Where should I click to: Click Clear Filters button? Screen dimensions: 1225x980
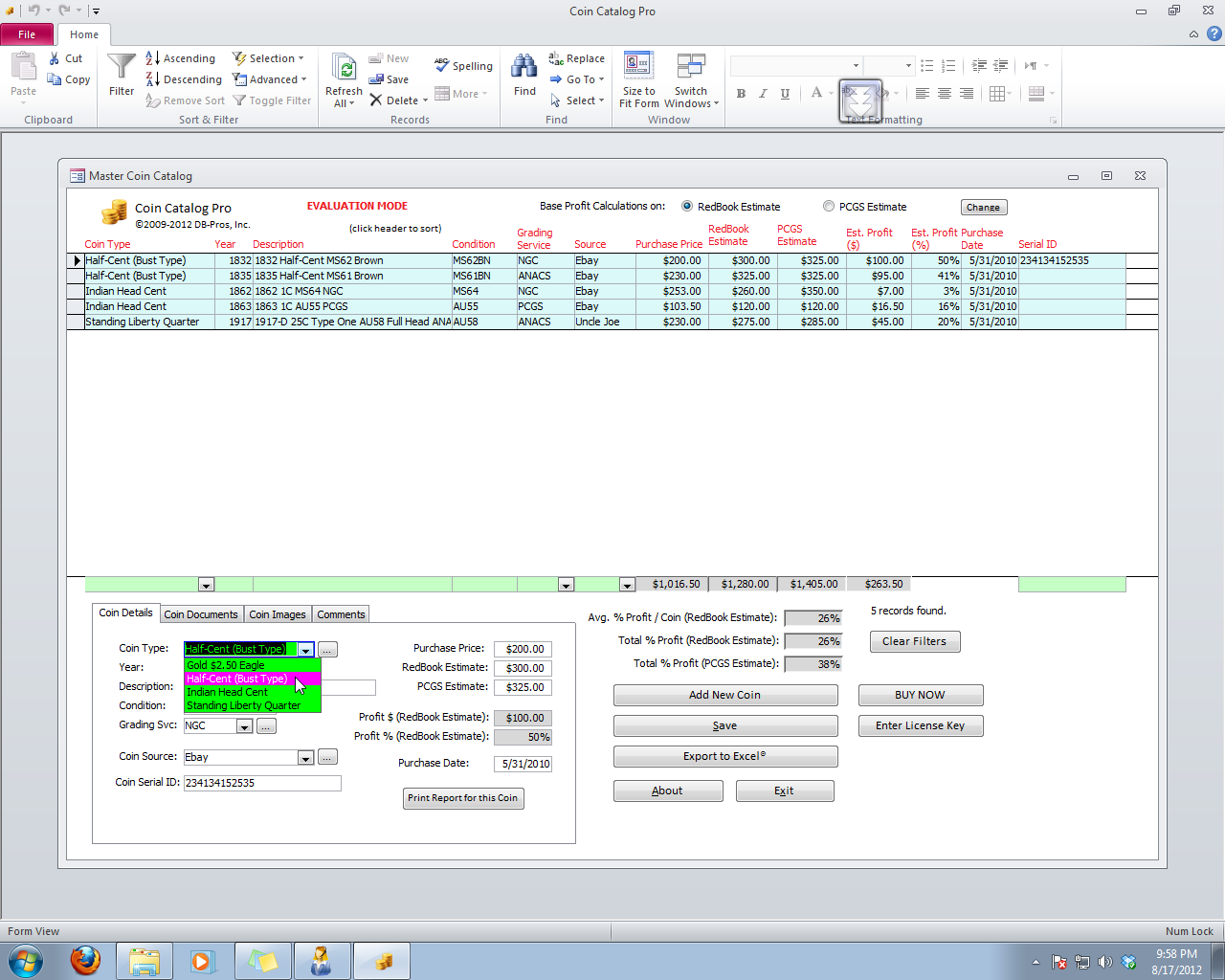[x=915, y=641]
